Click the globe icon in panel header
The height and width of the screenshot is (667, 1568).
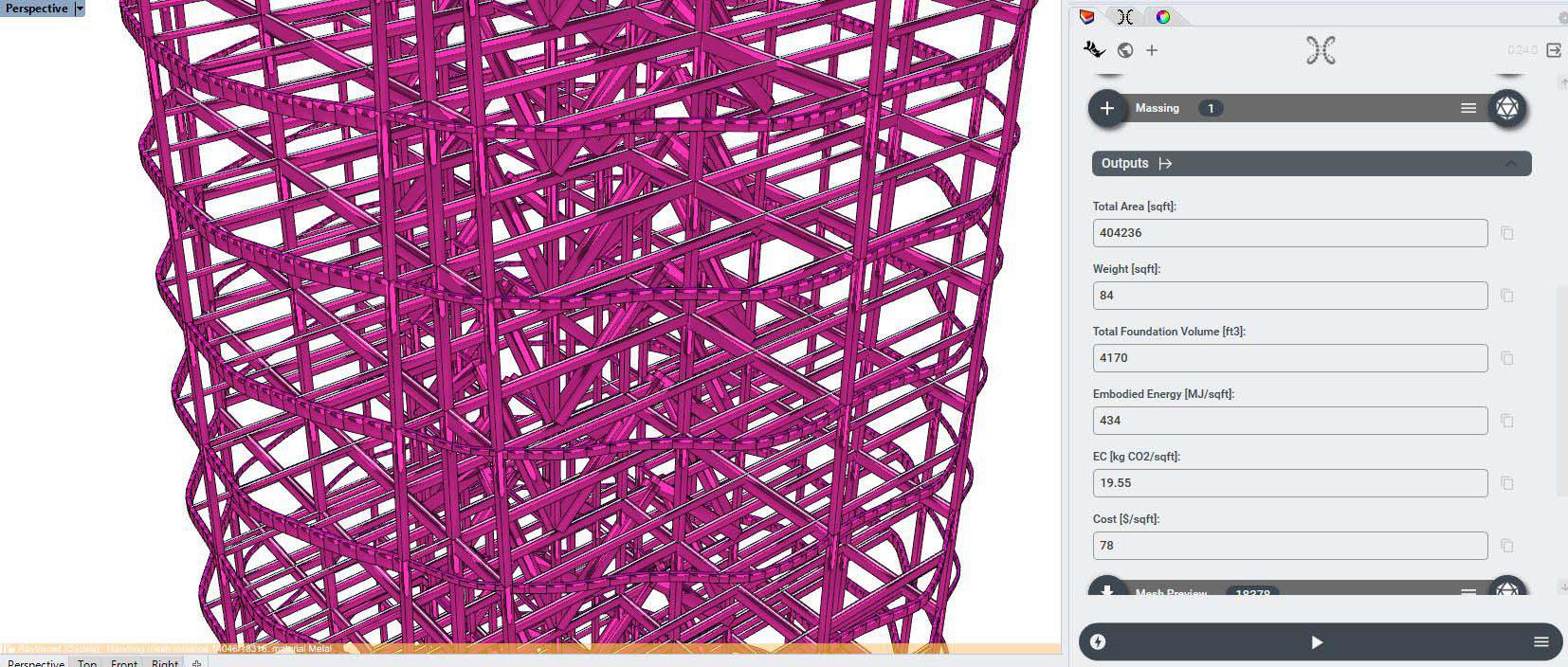point(1125,50)
